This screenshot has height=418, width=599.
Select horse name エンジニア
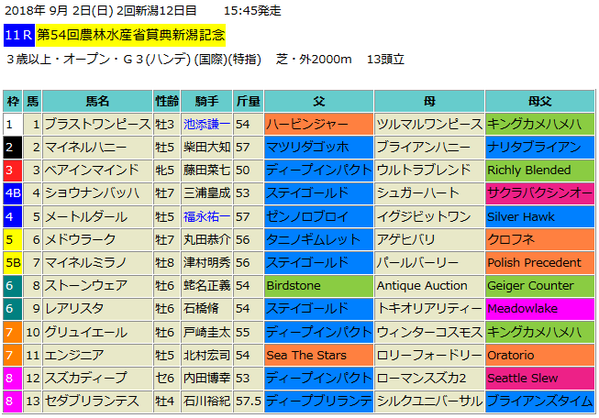(x=74, y=355)
